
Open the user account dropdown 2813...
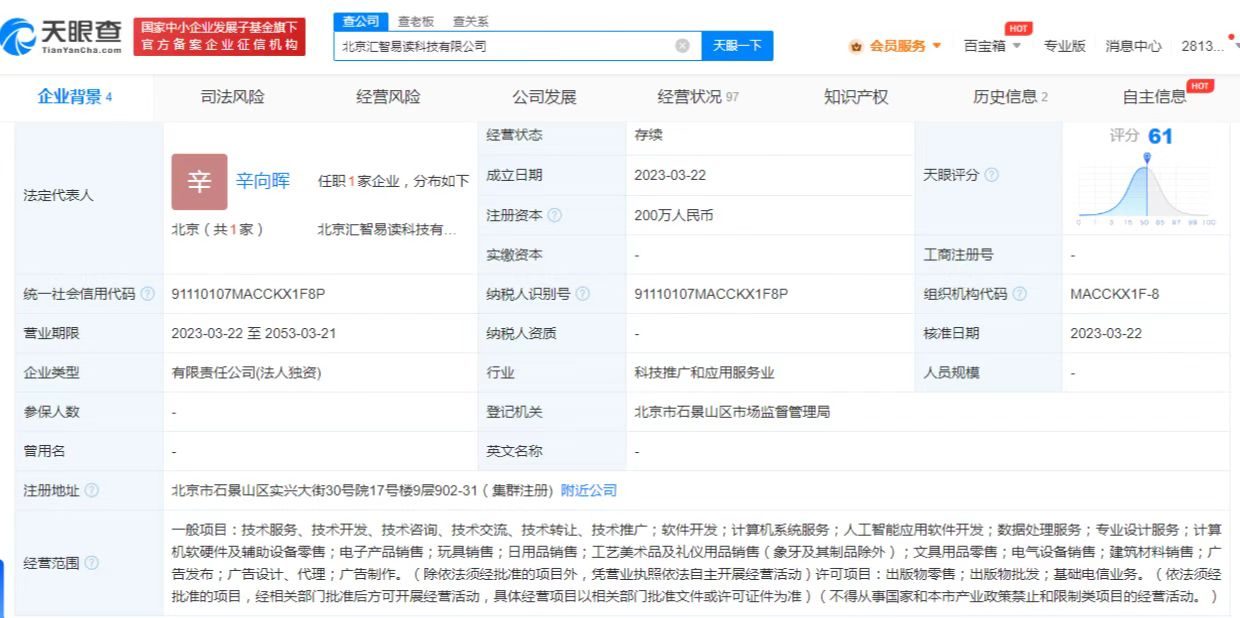point(1206,45)
